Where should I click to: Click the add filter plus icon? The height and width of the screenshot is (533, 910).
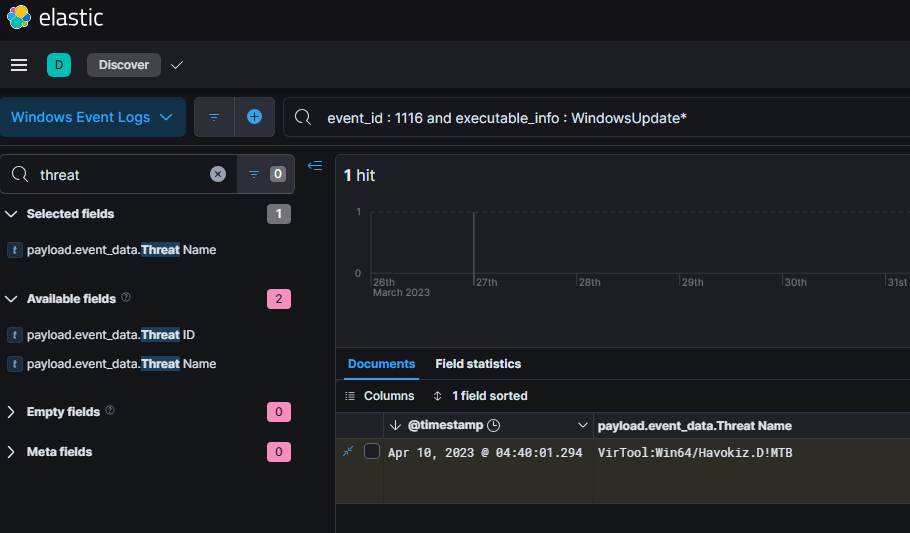point(254,117)
